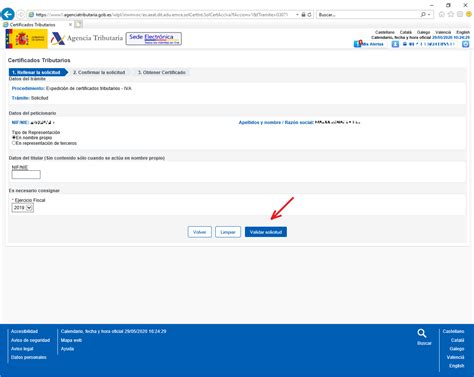
Task: Focus the NIF/NIE input field
Action: (x=26, y=174)
